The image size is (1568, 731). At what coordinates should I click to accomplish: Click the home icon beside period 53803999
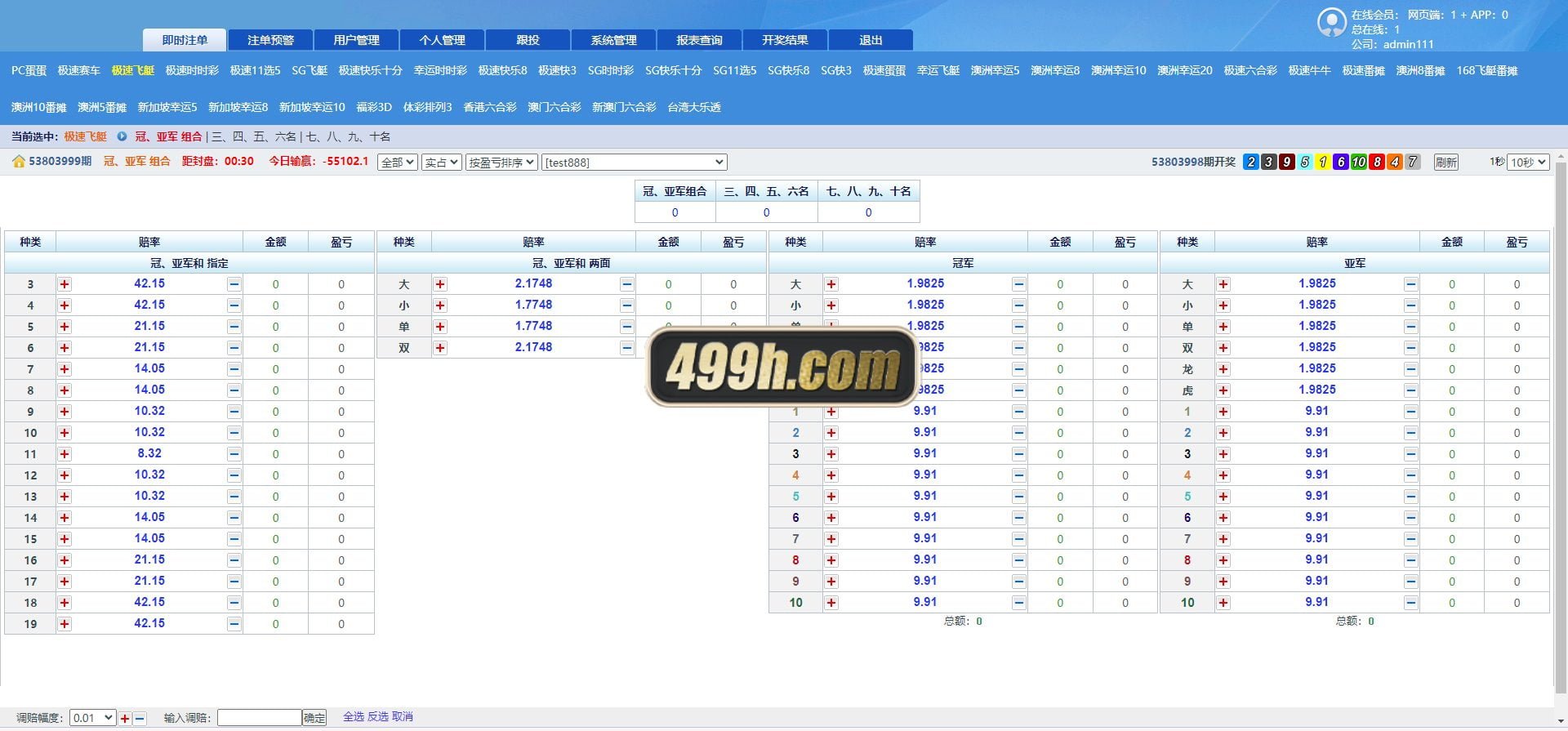(x=19, y=162)
